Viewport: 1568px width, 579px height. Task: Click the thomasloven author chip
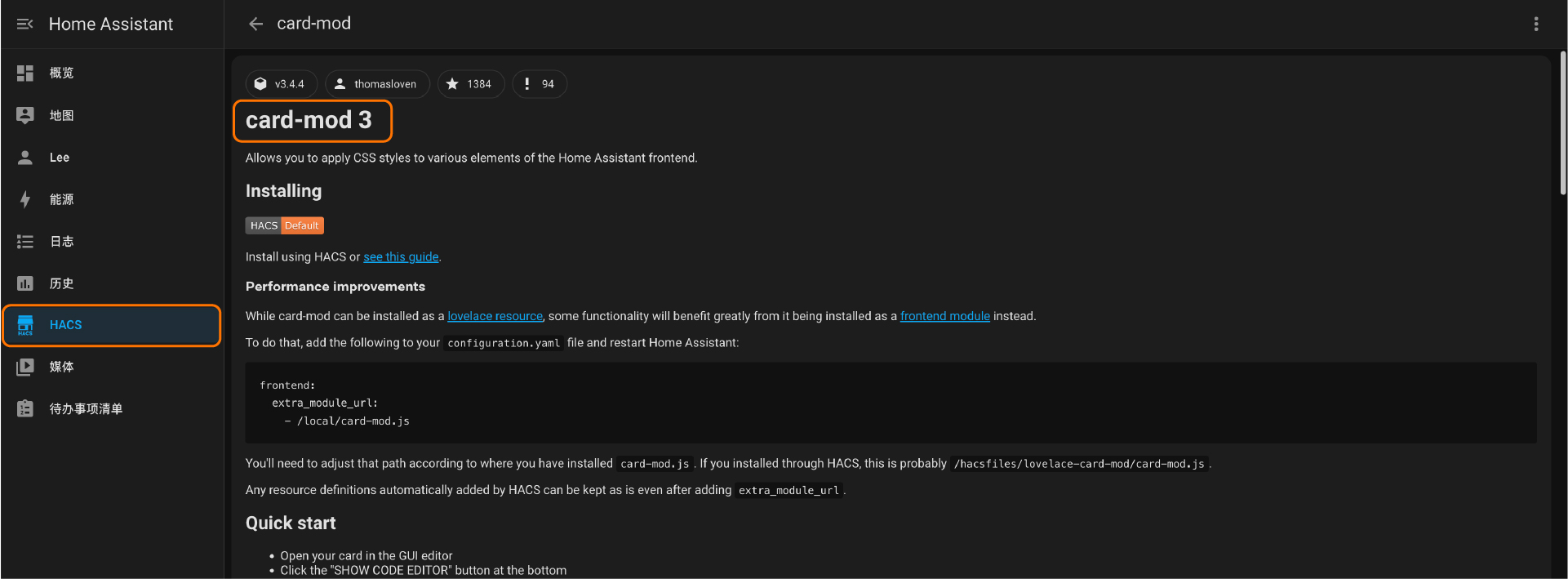376,84
